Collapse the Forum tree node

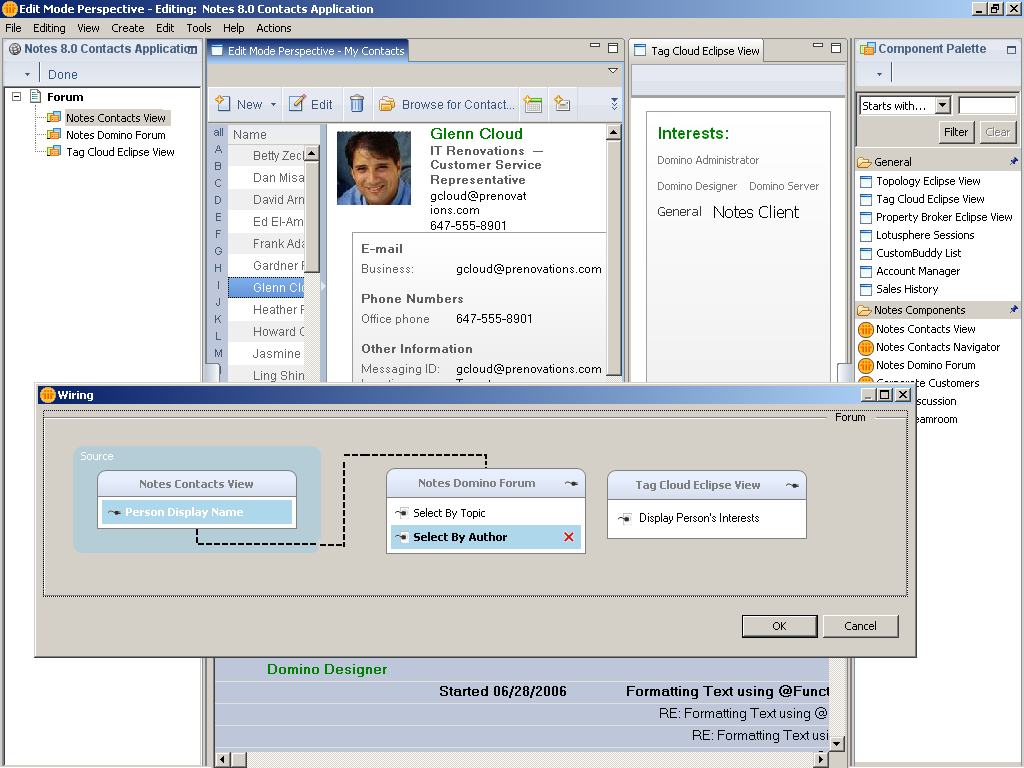click(17, 97)
